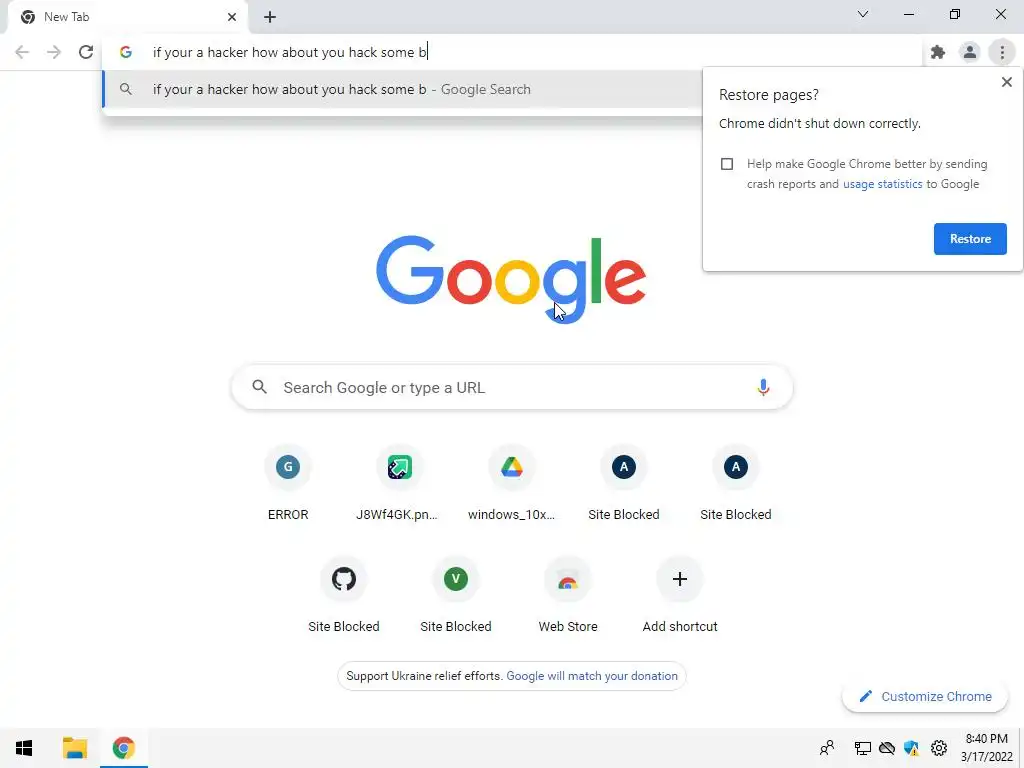Select the magnifier icon in the suggestion row
Screen dimensions: 1024x768
click(126, 89)
